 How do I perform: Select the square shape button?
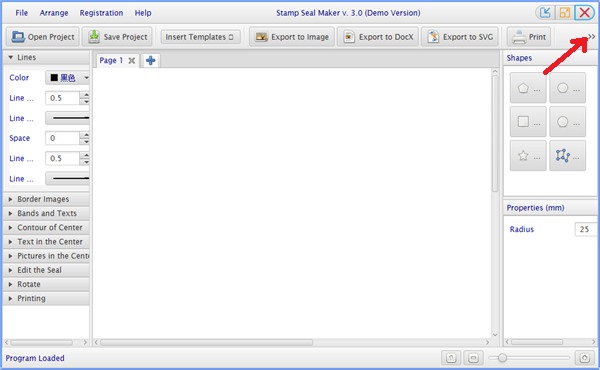(x=528, y=122)
